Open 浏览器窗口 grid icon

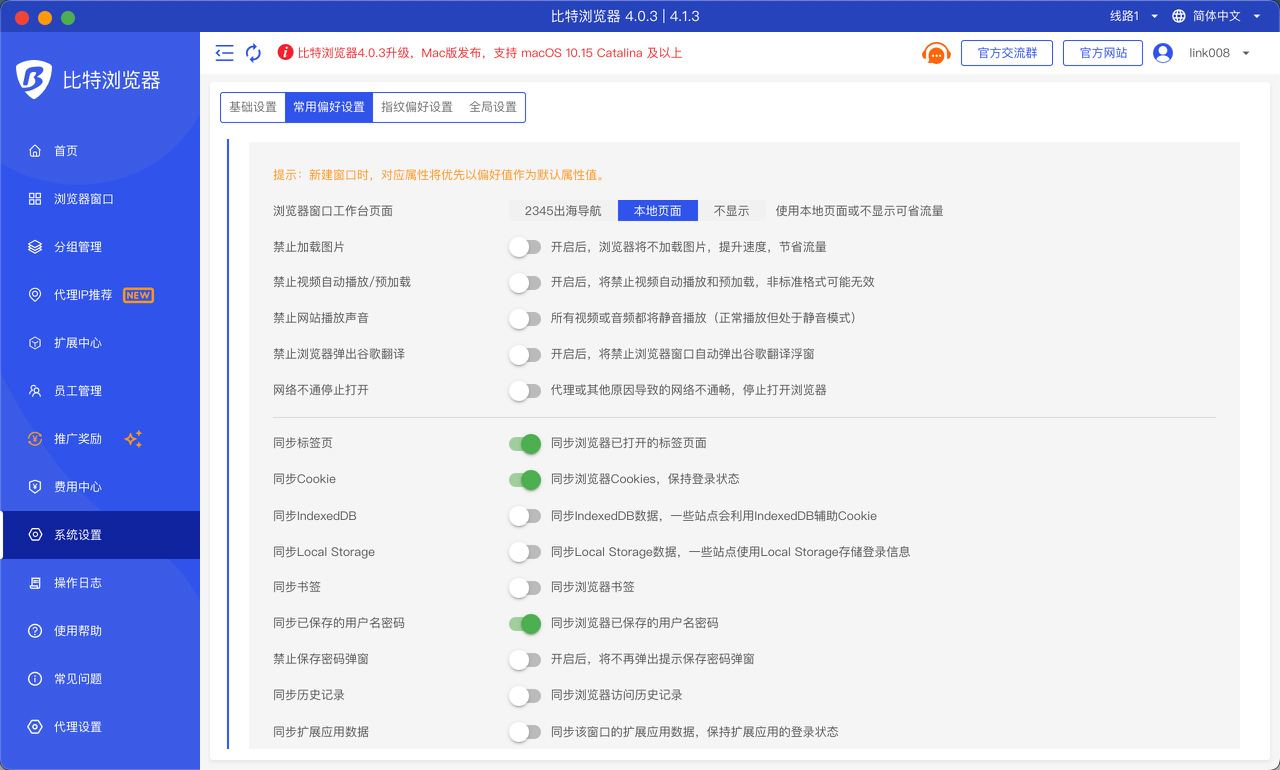point(35,199)
